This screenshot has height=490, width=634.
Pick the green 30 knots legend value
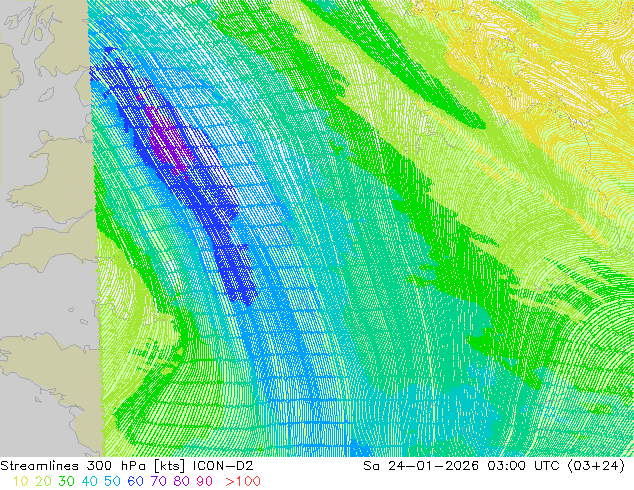[x=66, y=481]
